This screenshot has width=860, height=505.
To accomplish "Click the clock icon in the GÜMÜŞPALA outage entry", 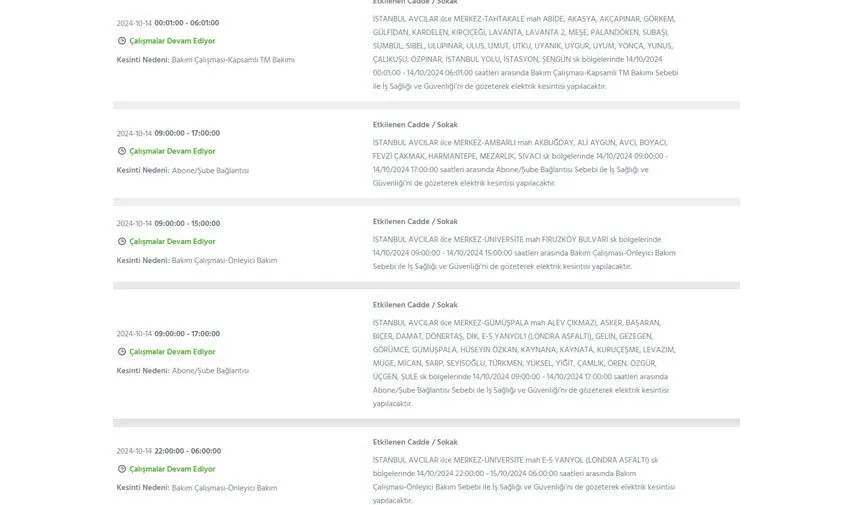I will point(122,352).
